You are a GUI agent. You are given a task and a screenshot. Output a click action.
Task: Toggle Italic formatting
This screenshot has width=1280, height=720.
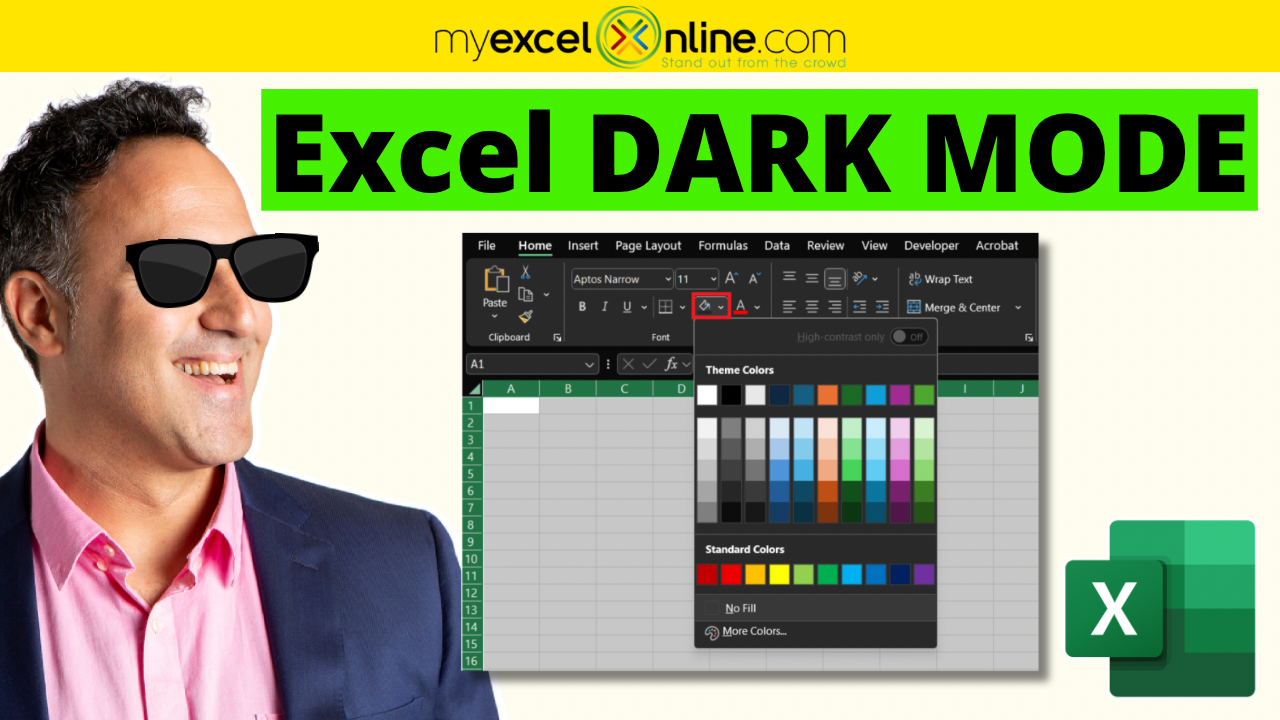(x=604, y=307)
